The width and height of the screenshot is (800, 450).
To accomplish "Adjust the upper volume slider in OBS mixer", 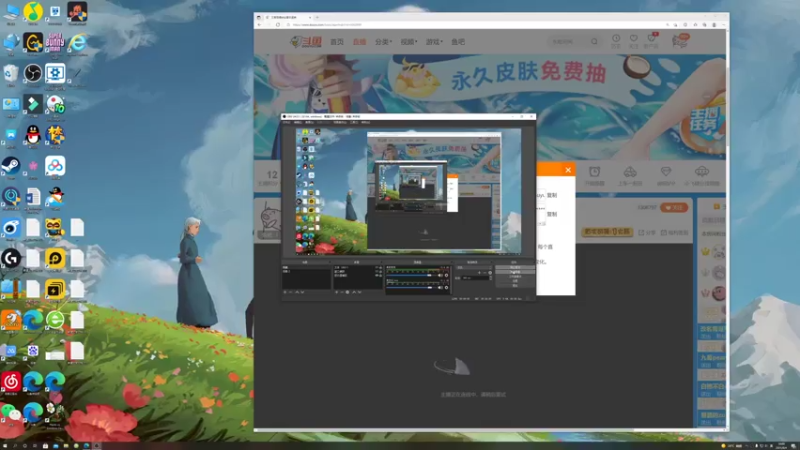I will 412,275.
